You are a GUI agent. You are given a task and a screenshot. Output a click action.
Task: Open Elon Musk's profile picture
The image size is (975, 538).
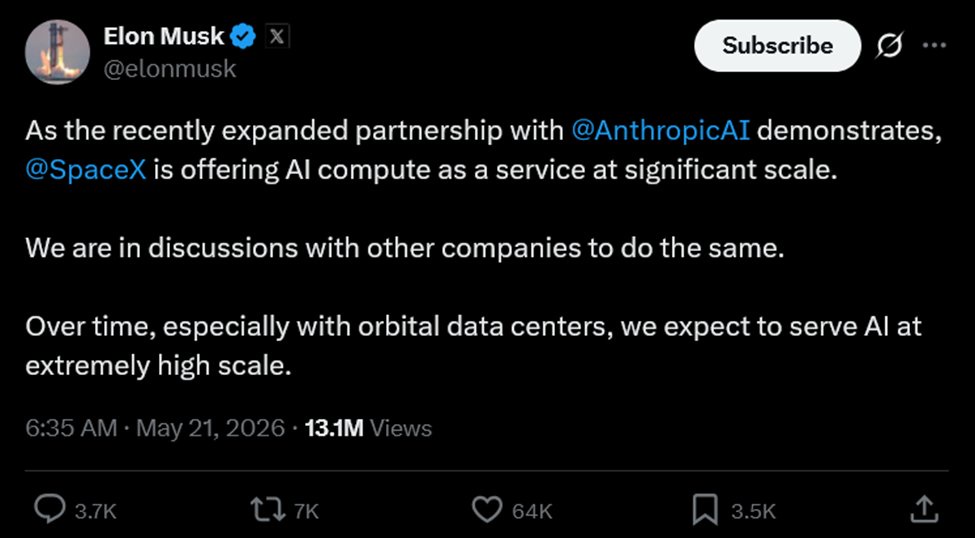click(x=57, y=52)
